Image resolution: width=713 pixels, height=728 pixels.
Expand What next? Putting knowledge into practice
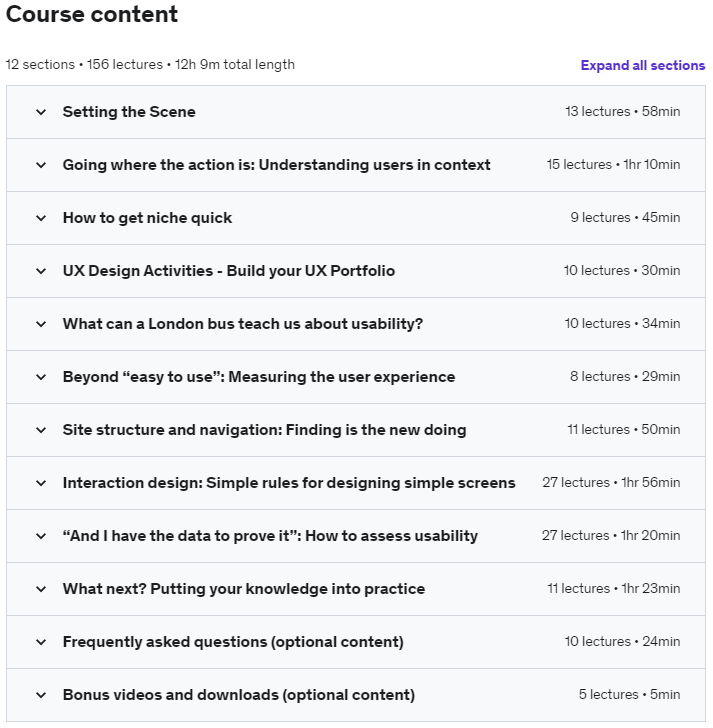(x=243, y=589)
